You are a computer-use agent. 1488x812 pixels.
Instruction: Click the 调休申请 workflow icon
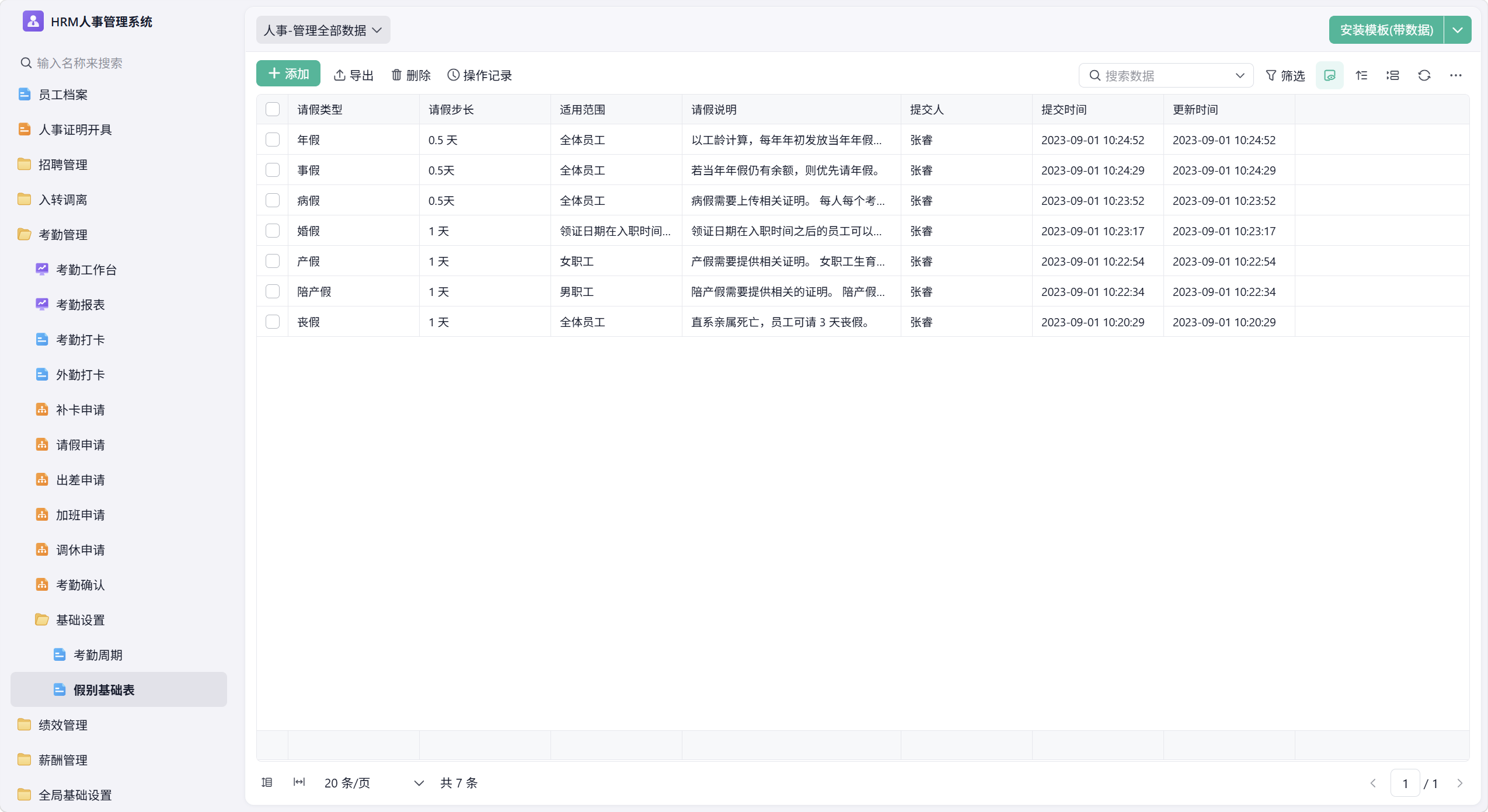[42, 549]
